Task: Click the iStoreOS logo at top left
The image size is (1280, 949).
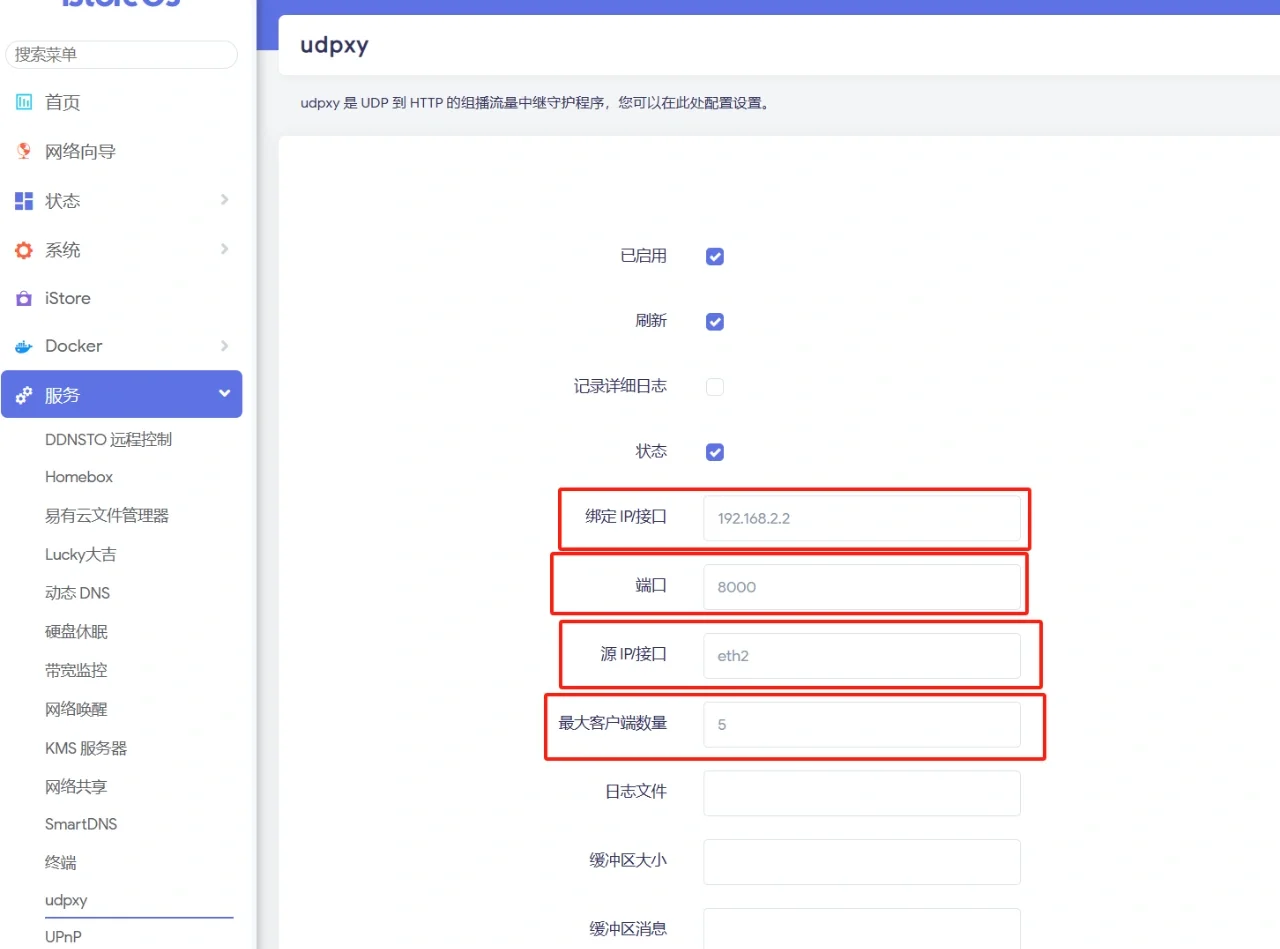Action: coord(120,5)
